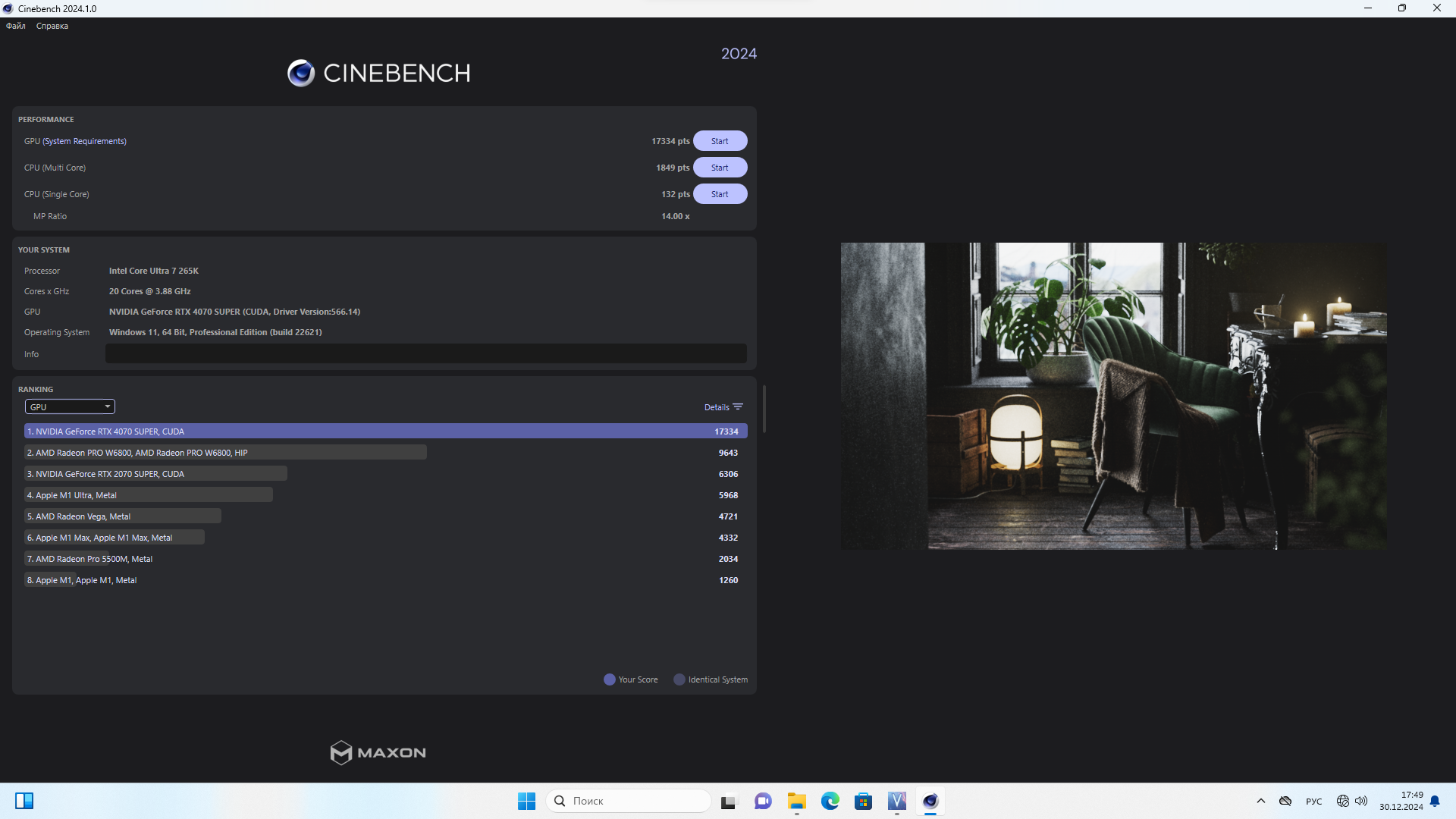1456x819 pixels.
Task: Open the chat app taskbar icon
Action: point(763,801)
